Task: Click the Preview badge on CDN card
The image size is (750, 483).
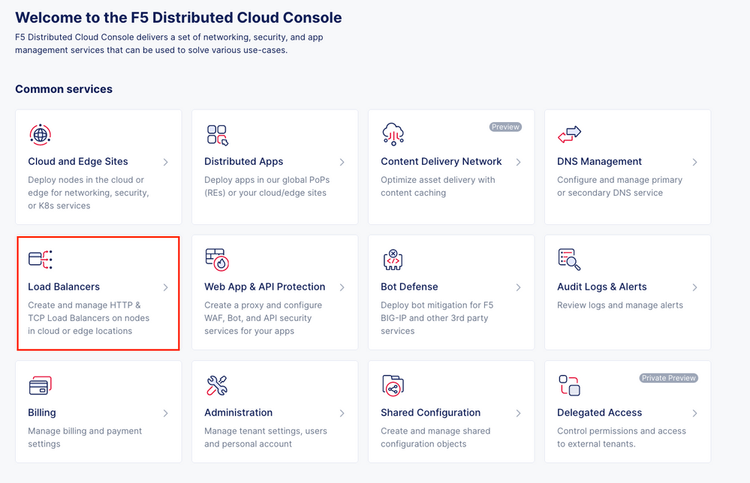Action: pos(505,127)
